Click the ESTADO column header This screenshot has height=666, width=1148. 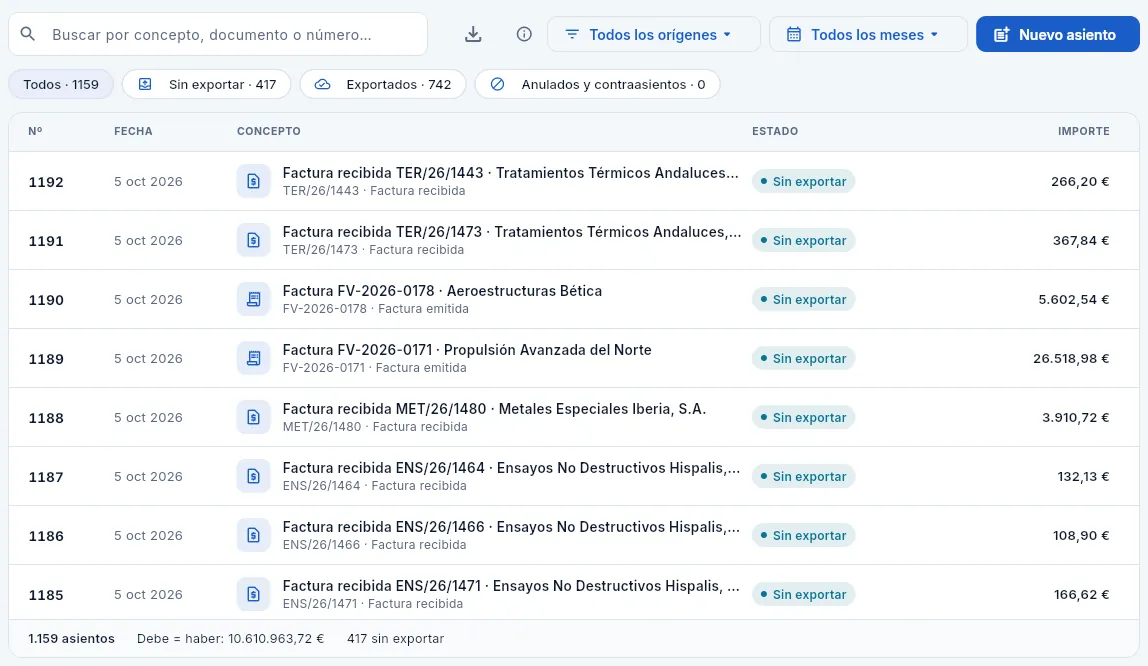tap(775, 131)
